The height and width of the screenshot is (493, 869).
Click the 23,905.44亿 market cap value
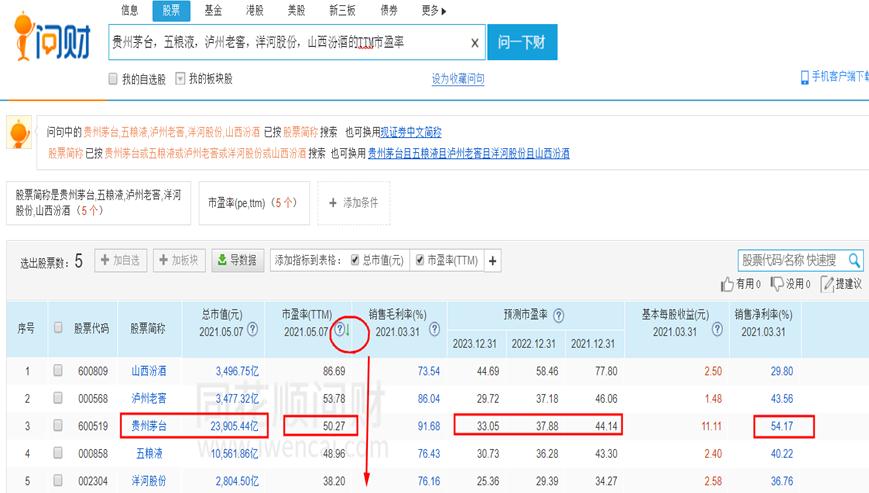click(x=234, y=426)
